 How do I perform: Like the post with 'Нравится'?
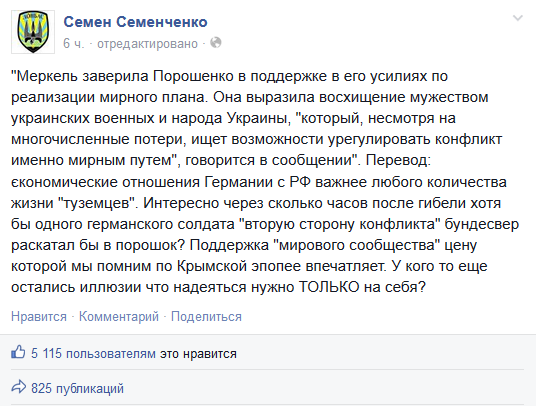point(39,316)
